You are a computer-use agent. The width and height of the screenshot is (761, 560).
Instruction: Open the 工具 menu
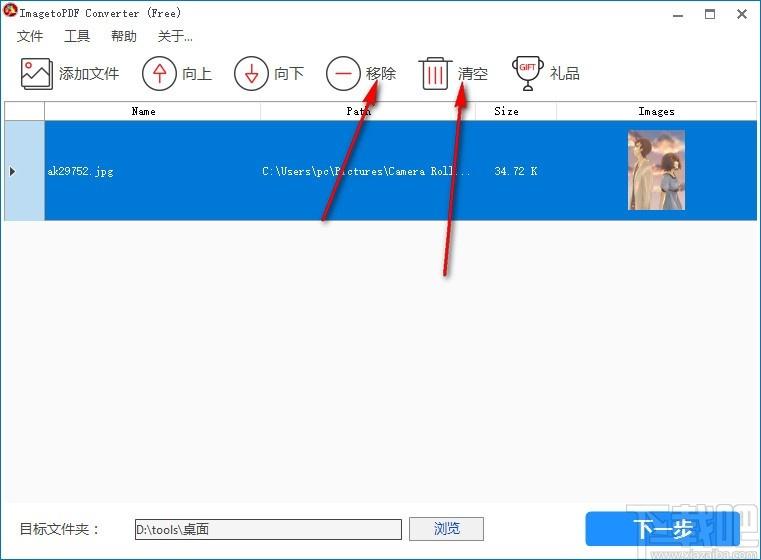[x=77, y=36]
